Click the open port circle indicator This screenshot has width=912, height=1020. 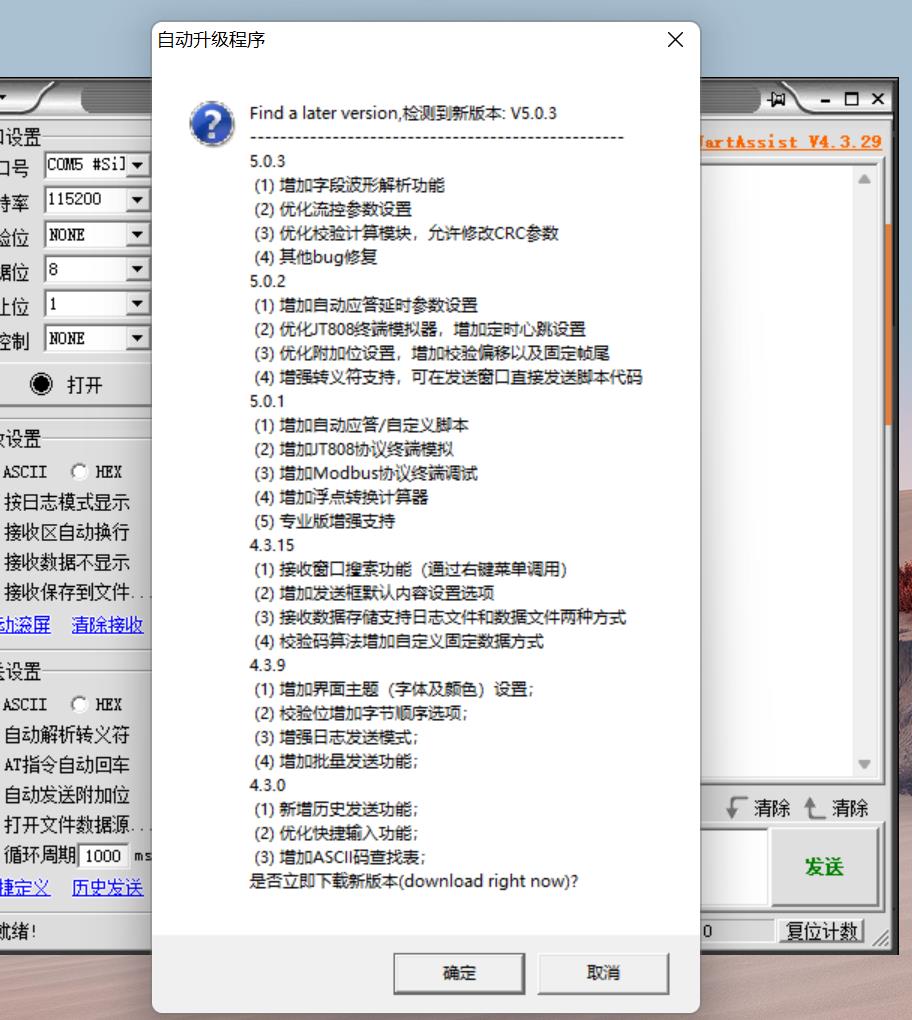[x=41, y=384]
